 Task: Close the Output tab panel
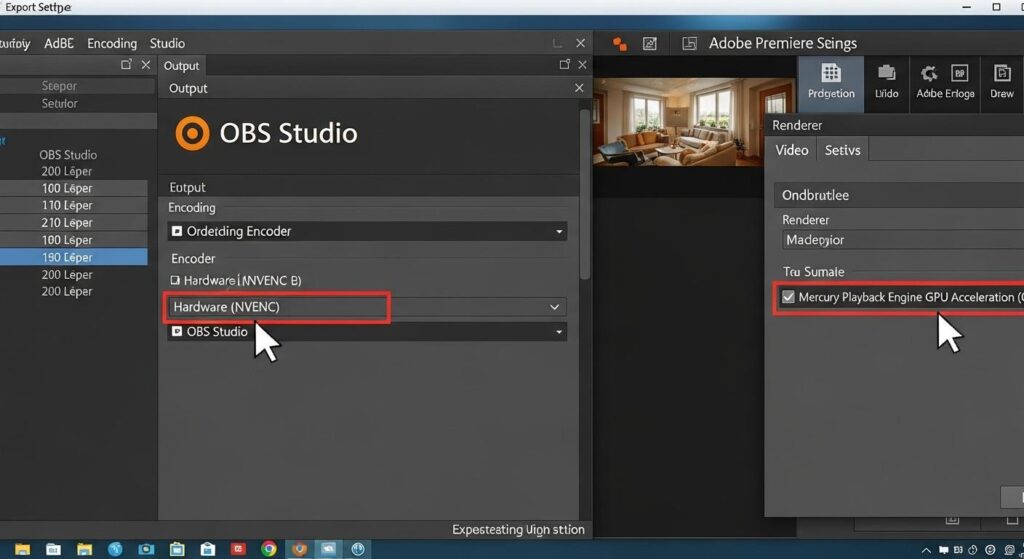pos(582,65)
